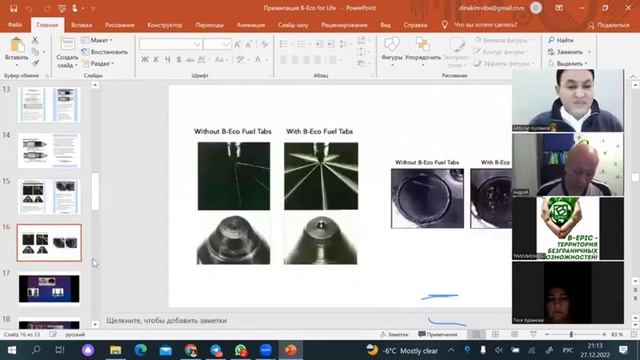
Task: Select the Format Painter brush icon
Action: tap(36, 63)
